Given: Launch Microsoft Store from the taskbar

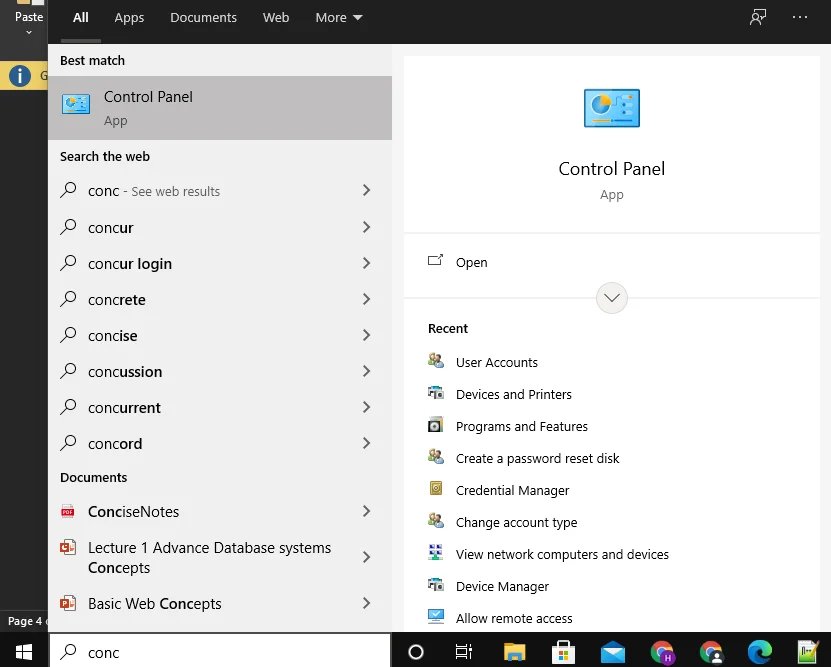Looking at the screenshot, I should point(563,652).
